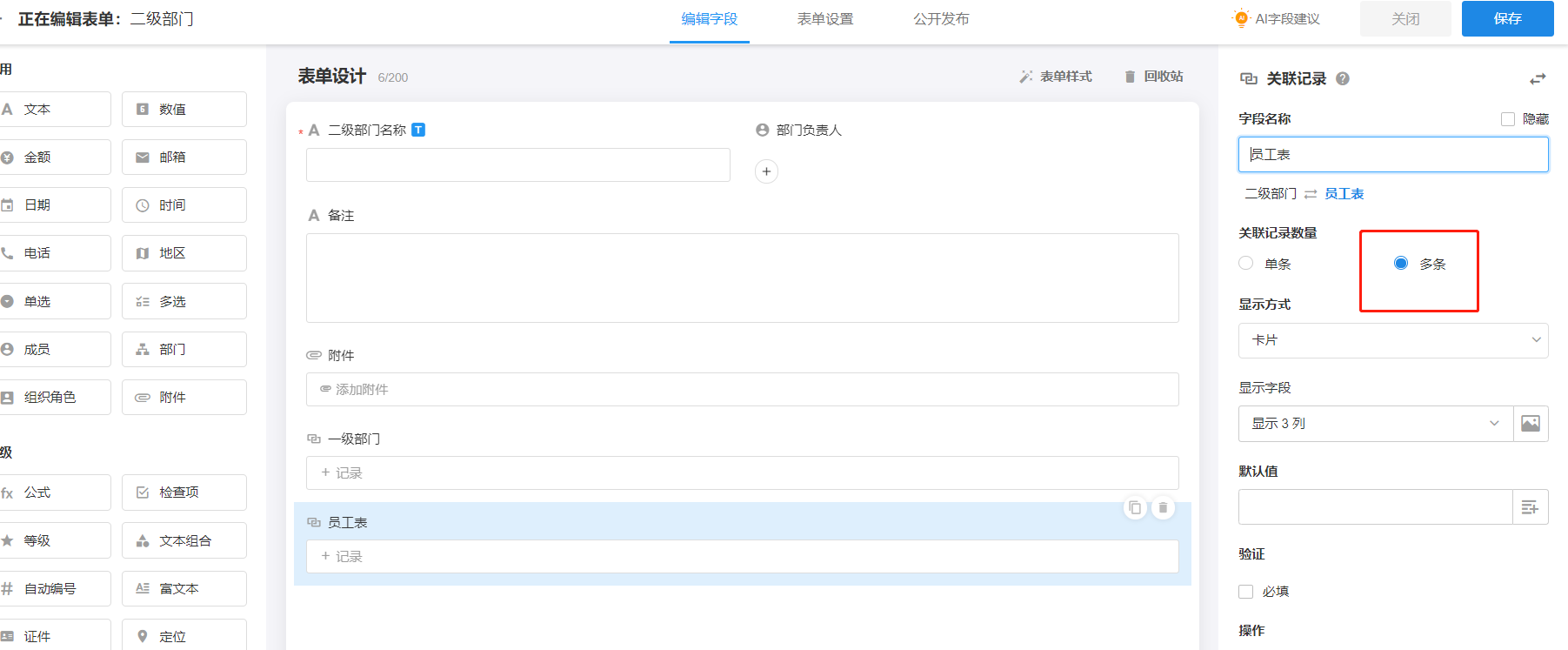The height and width of the screenshot is (650, 1568).
Task: Open the 员工表 link
Action: click(x=1344, y=194)
